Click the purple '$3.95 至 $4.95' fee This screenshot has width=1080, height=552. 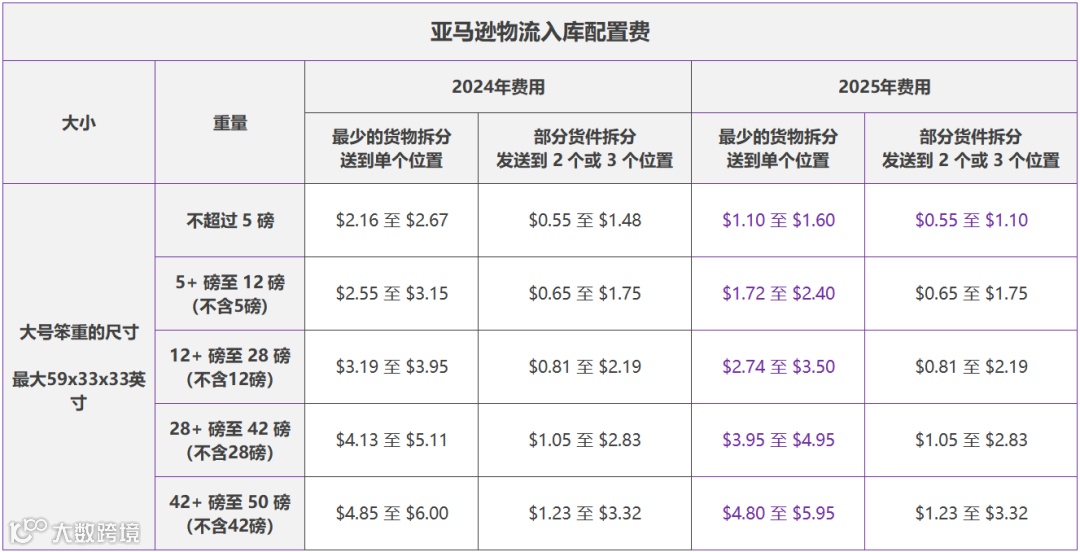[778, 440]
